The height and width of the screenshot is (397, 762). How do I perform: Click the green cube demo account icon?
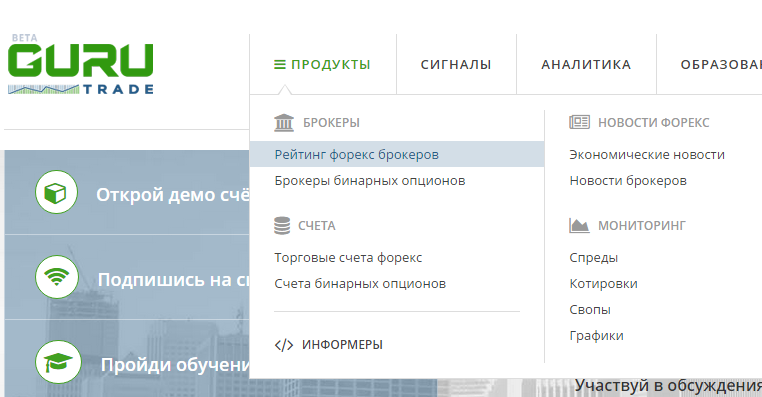56,192
